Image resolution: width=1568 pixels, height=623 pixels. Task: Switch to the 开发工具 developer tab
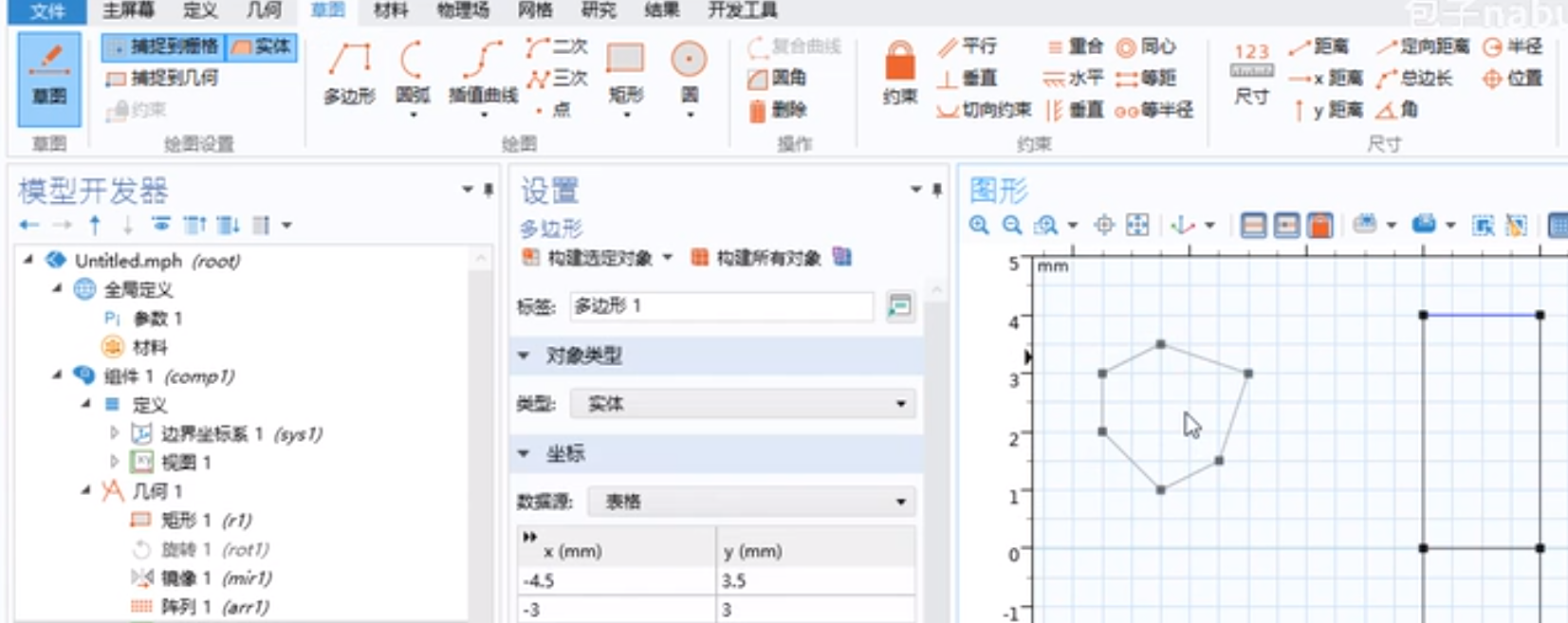(742, 10)
